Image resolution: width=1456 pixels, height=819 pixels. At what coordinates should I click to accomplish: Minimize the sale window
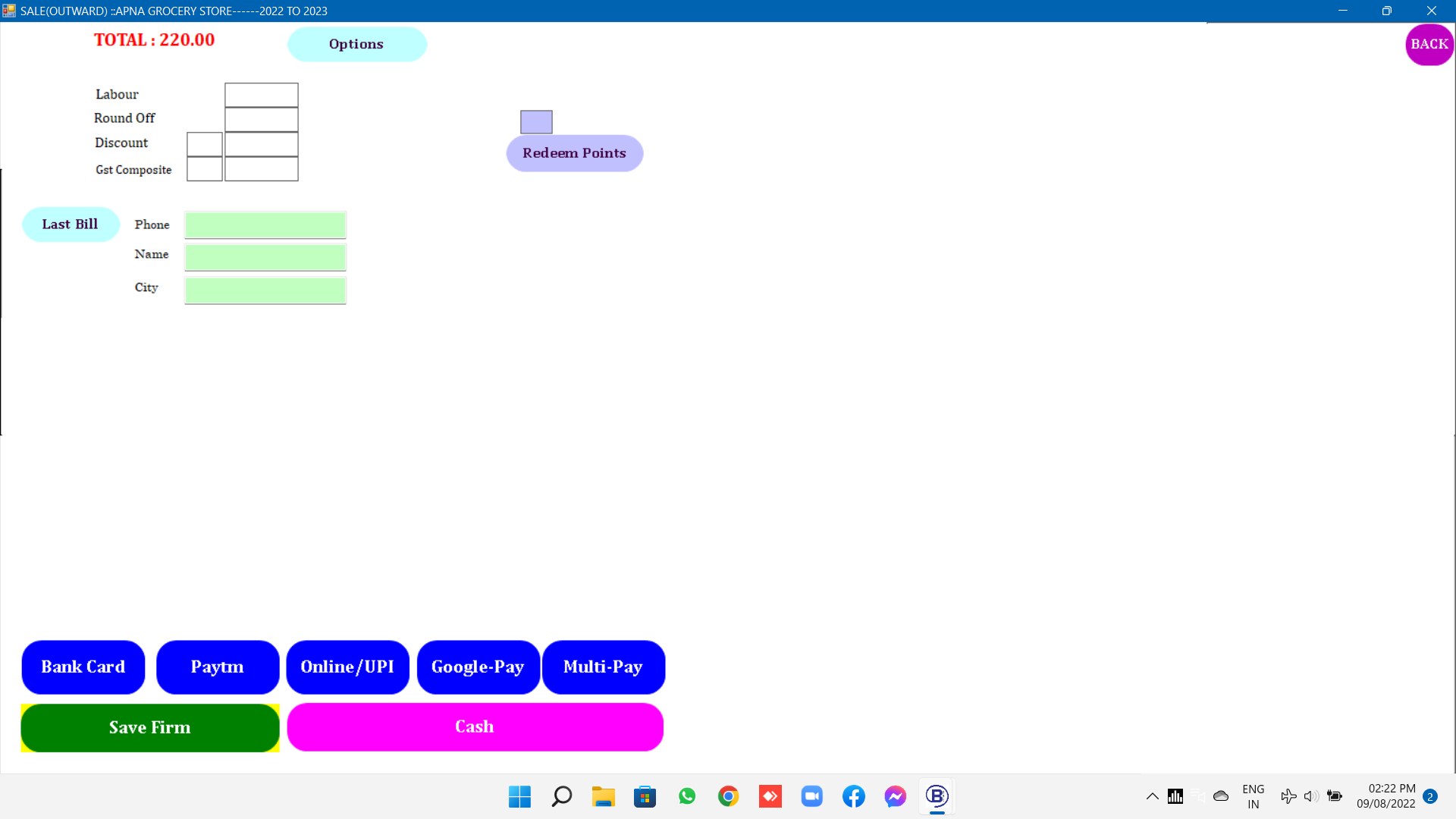[x=1343, y=11]
